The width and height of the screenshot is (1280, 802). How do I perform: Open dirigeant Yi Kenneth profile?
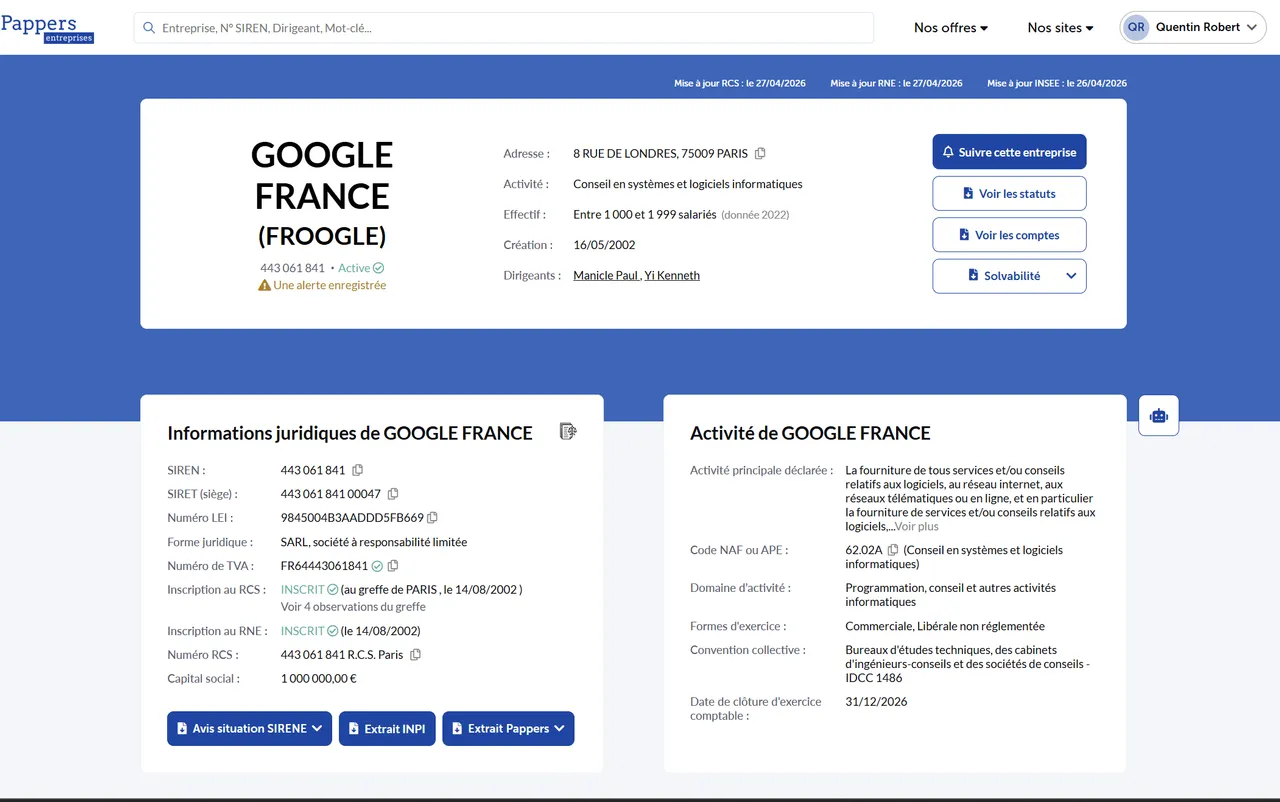(672, 275)
